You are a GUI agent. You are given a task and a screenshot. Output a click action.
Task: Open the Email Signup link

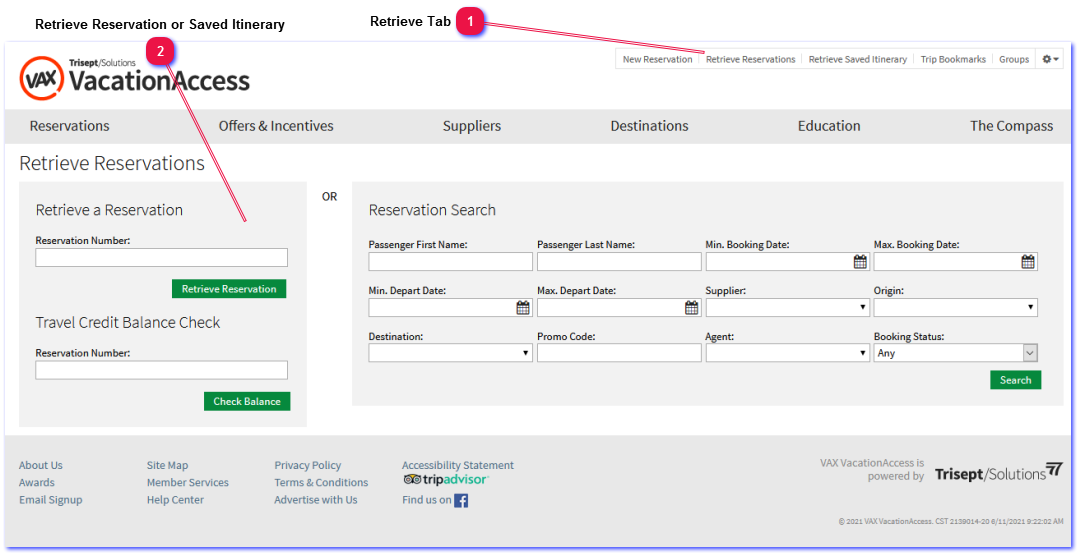point(50,500)
